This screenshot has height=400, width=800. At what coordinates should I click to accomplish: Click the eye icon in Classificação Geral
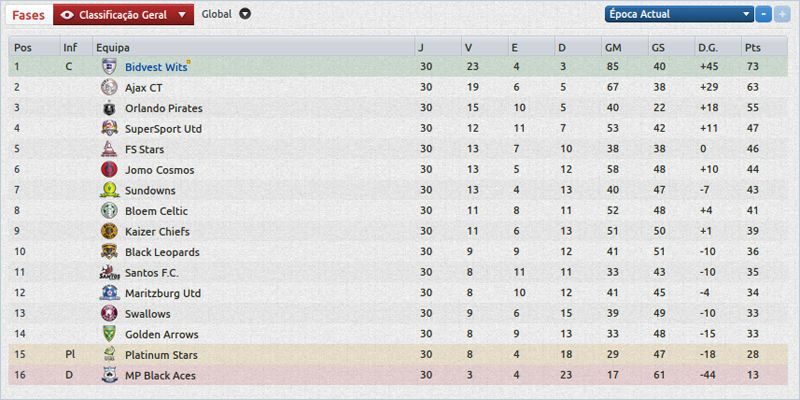tap(67, 15)
